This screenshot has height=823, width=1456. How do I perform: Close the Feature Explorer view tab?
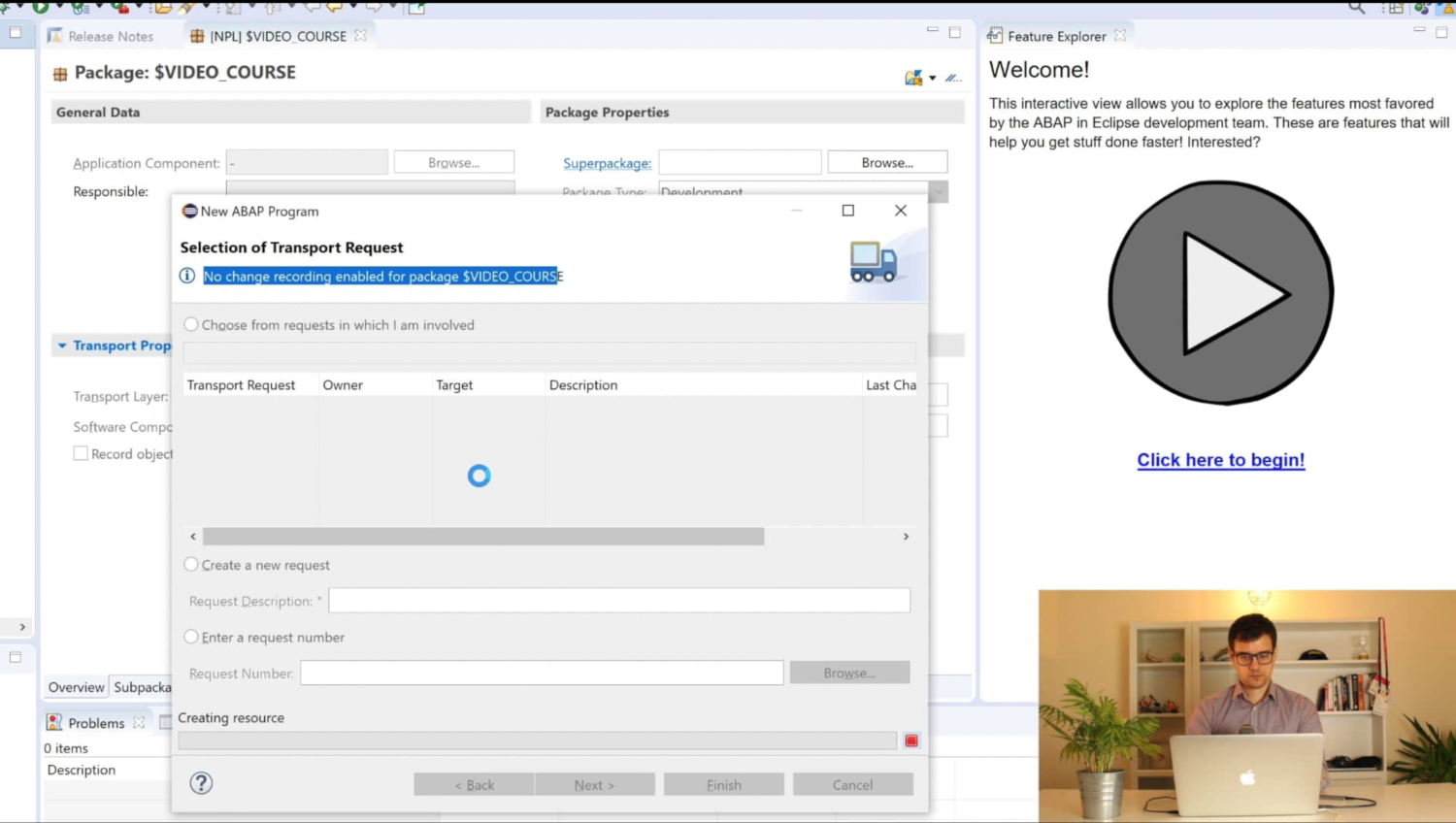tap(1120, 36)
